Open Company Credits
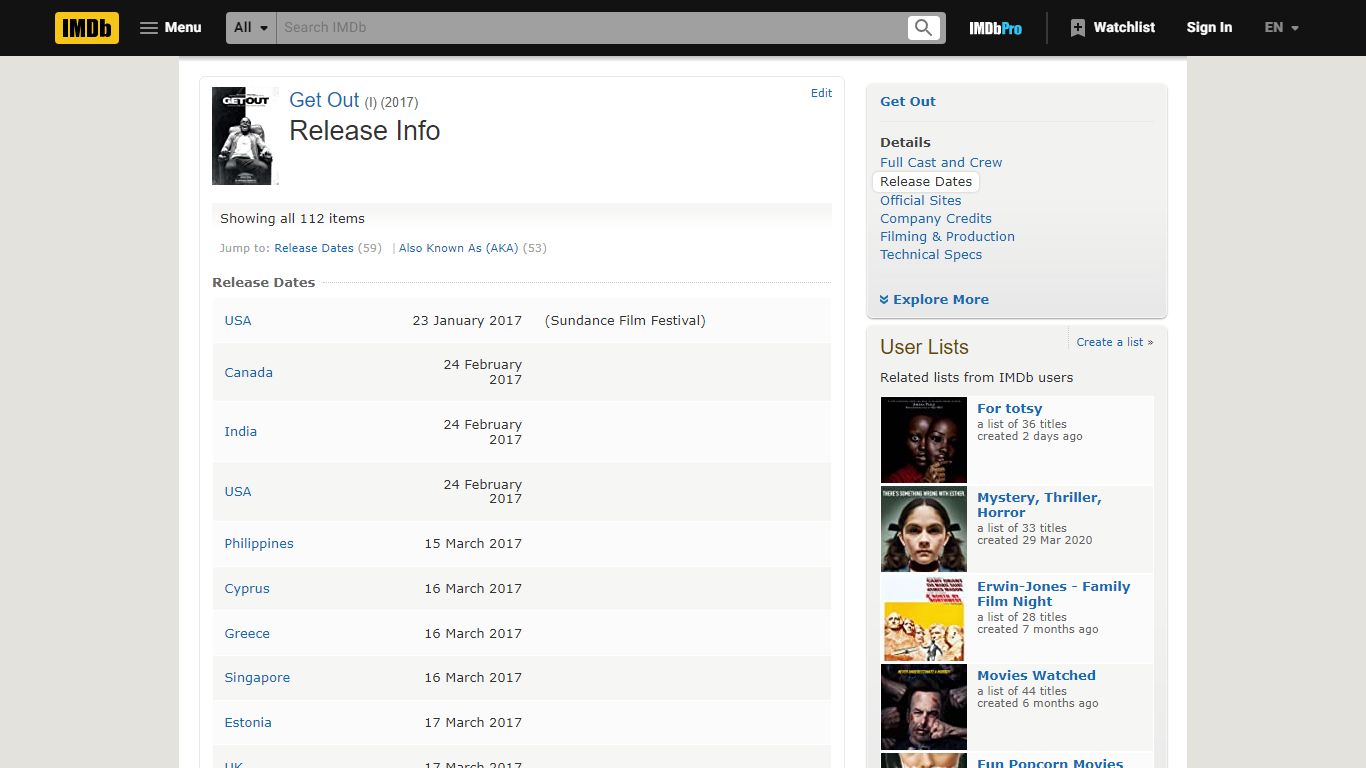Image resolution: width=1366 pixels, height=768 pixels. coord(936,219)
